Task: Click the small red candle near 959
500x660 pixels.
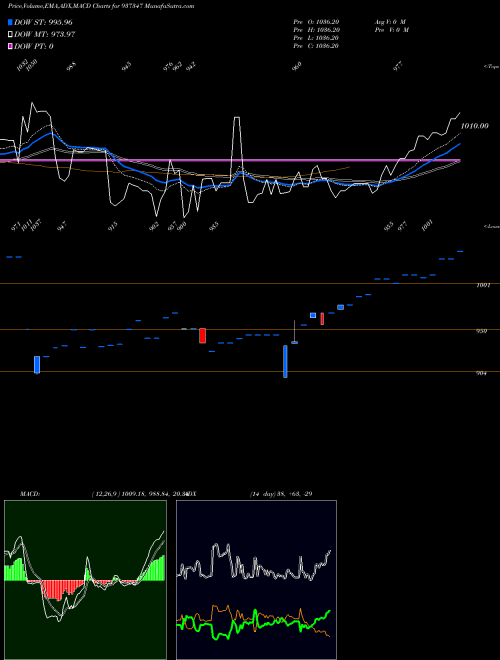Action: (322, 319)
